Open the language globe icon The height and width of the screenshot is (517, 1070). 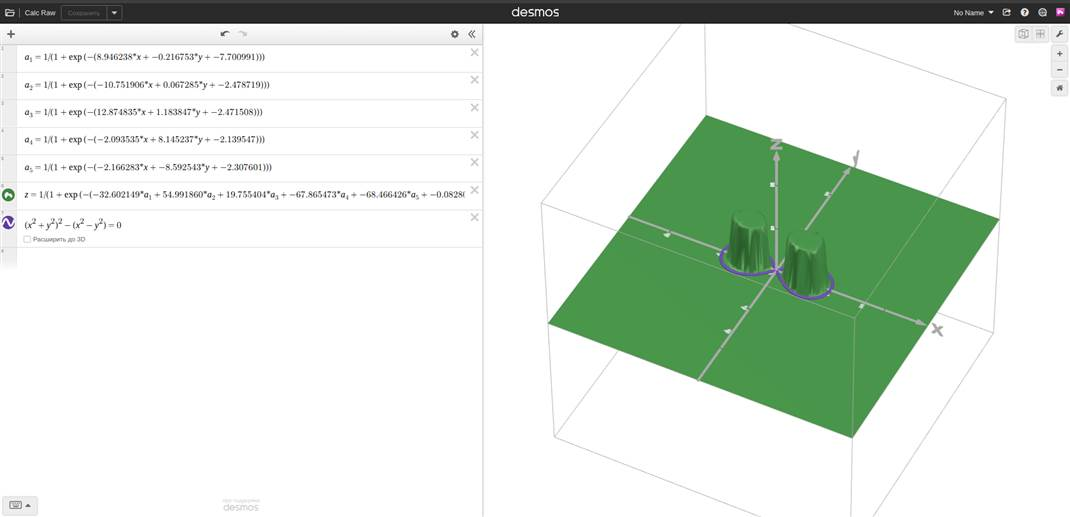1042,12
